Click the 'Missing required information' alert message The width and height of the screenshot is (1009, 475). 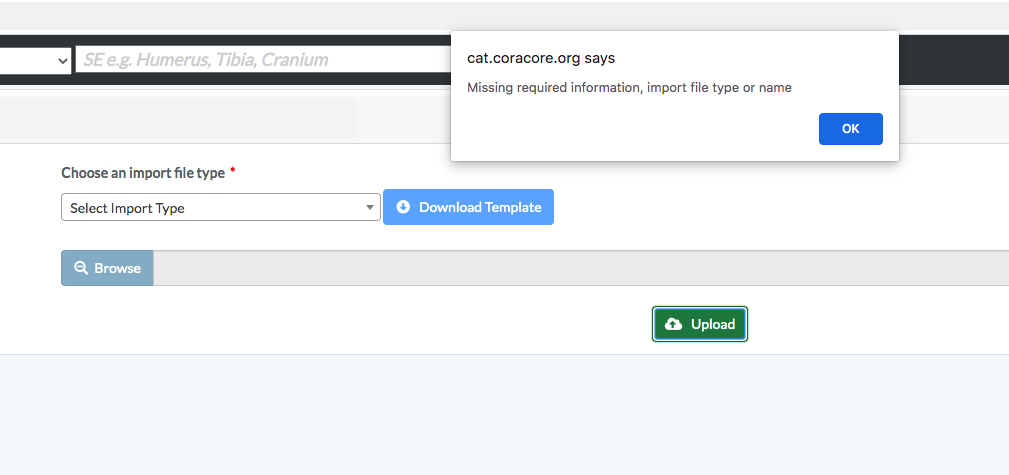[x=629, y=88]
